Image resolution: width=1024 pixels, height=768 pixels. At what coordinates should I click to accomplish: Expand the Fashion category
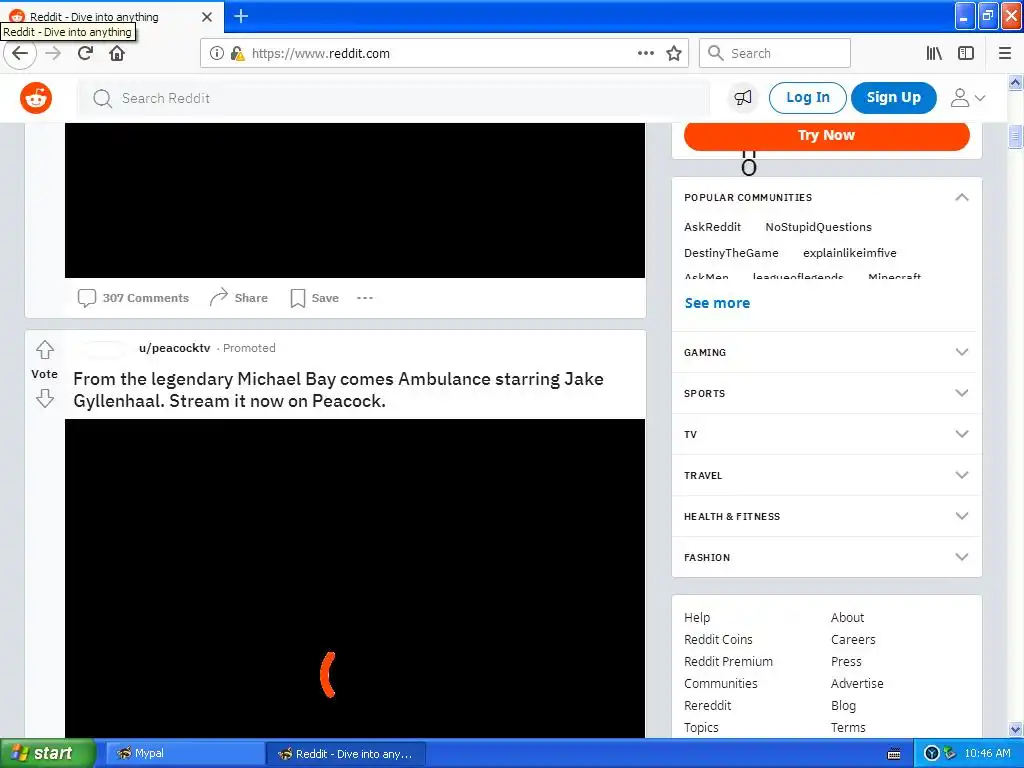[x=826, y=557]
